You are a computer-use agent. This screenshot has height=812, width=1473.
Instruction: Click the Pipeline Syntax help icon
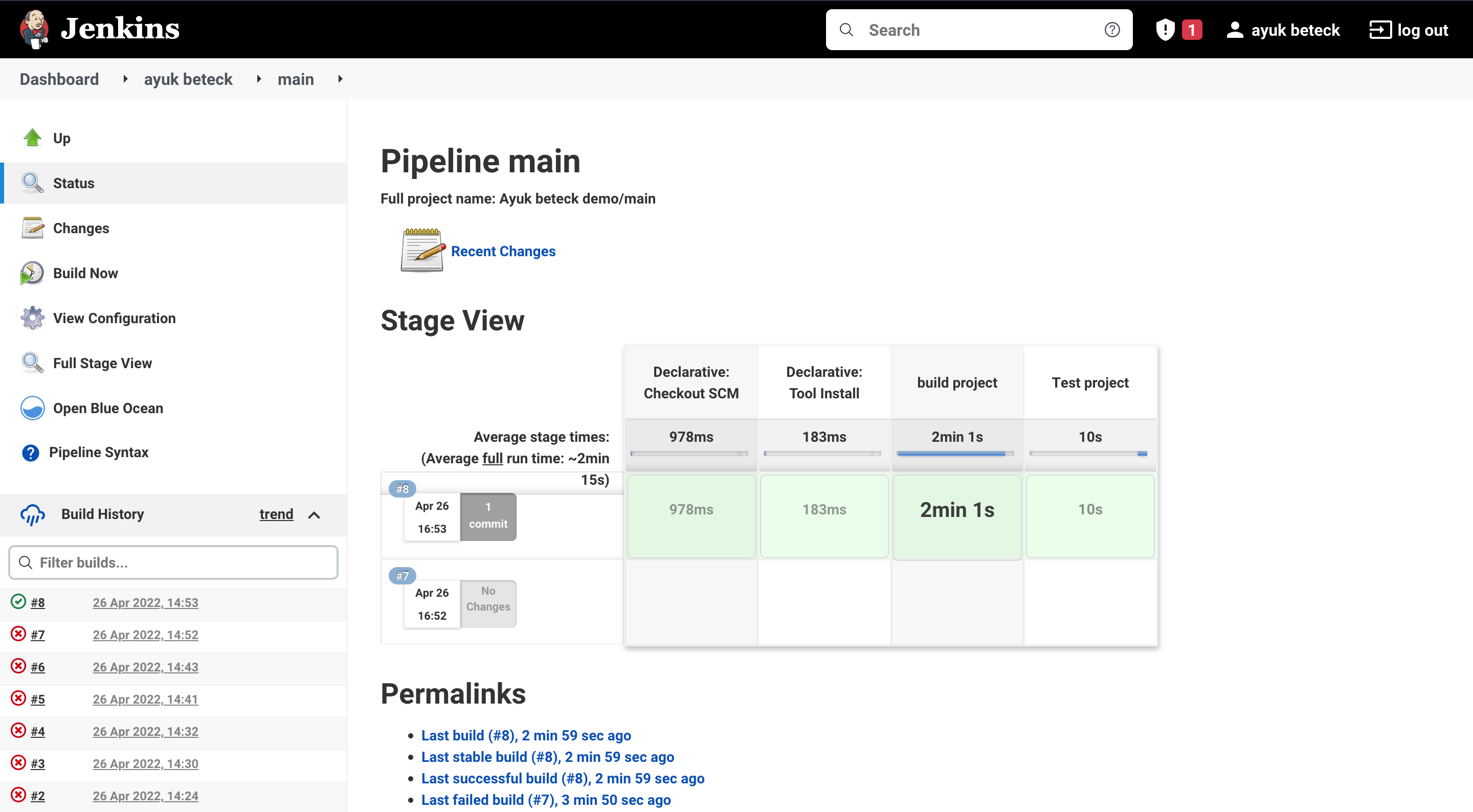point(30,453)
